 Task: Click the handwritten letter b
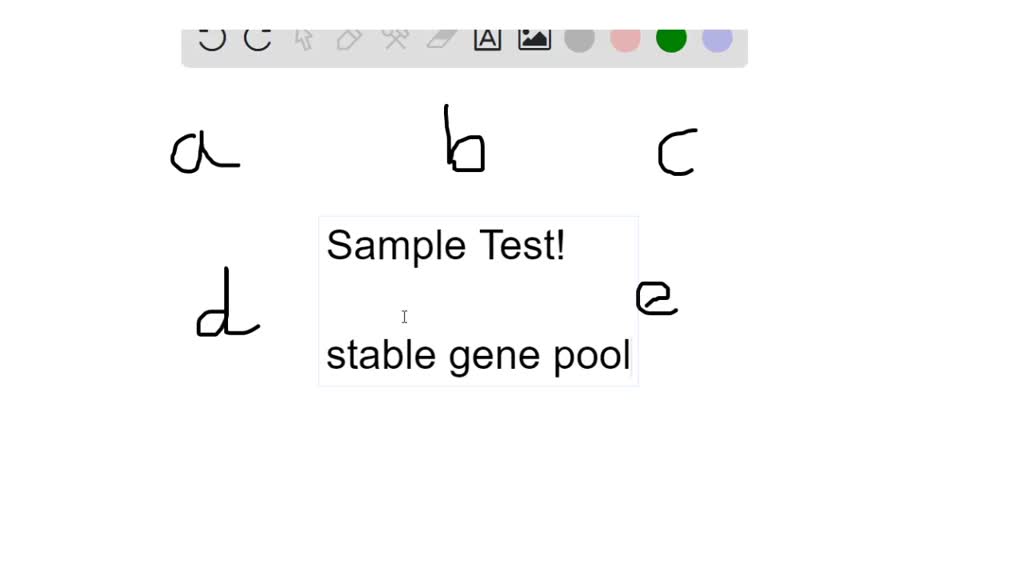[464, 142]
